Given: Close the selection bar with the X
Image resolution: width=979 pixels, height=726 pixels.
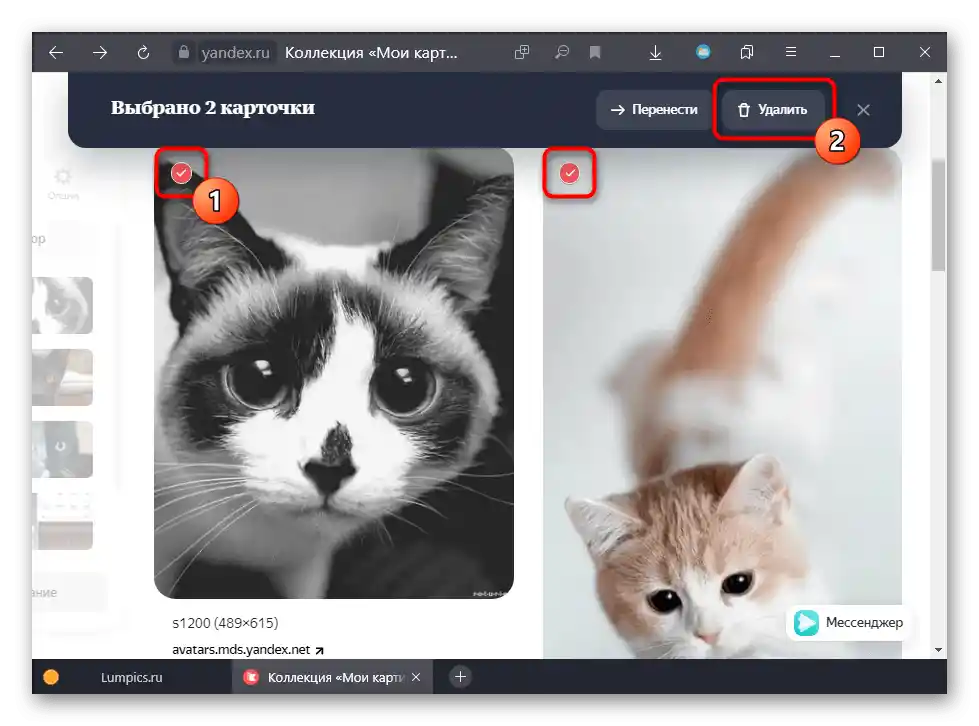Looking at the screenshot, I should [x=863, y=110].
